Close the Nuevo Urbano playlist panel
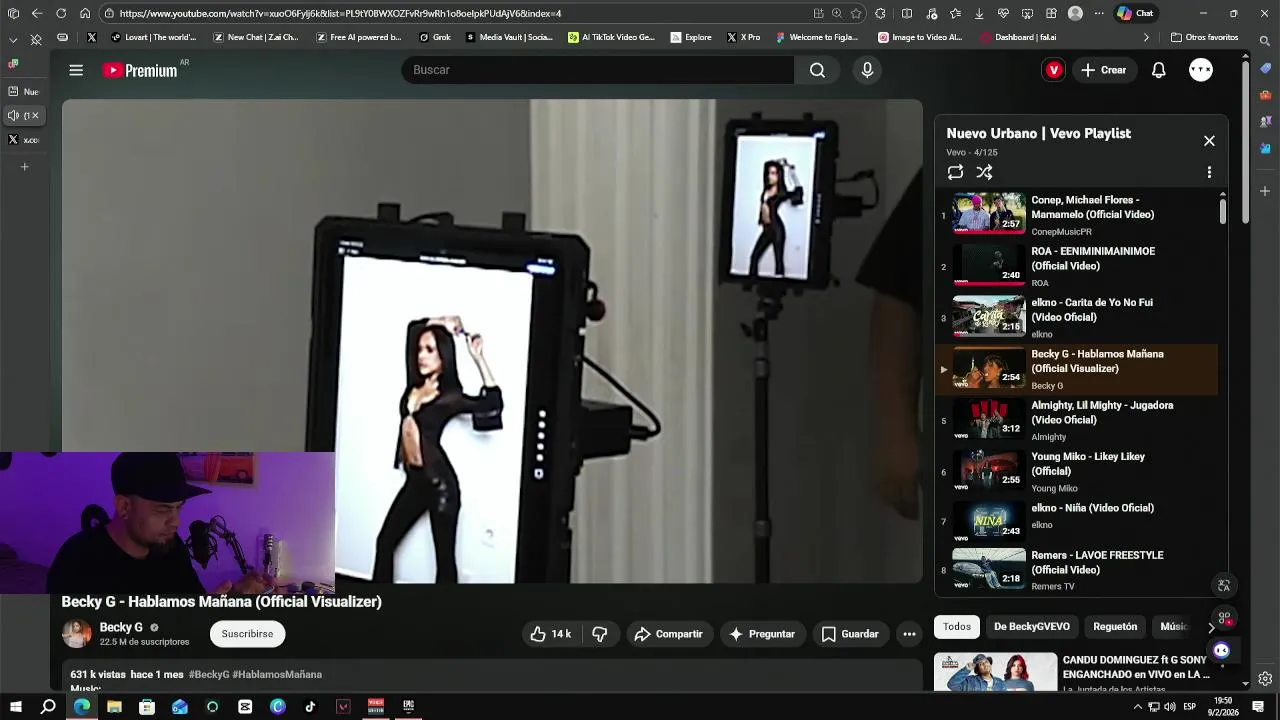The width and height of the screenshot is (1280, 720). pyautogui.click(x=1209, y=141)
